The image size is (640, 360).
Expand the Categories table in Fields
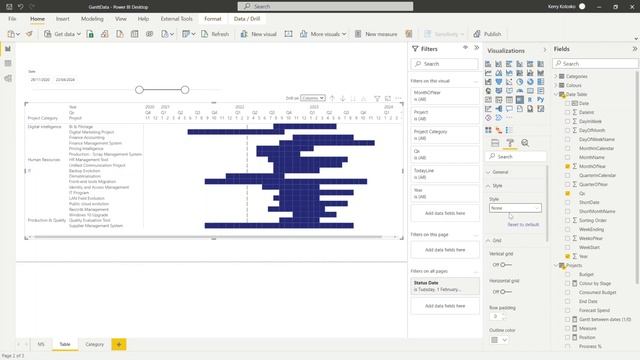pos(556,76)
